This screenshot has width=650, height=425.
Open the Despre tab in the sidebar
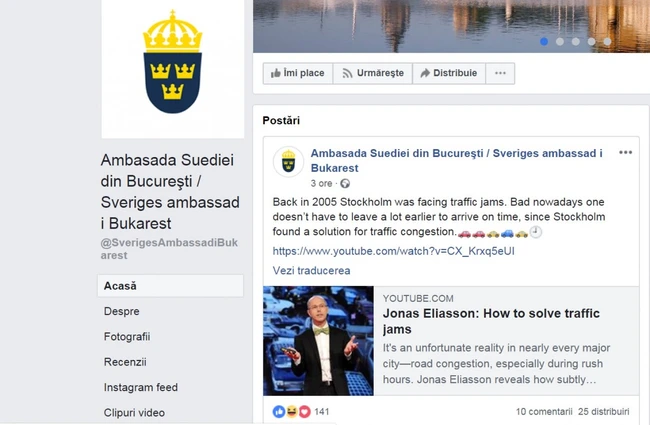[121, 311]
